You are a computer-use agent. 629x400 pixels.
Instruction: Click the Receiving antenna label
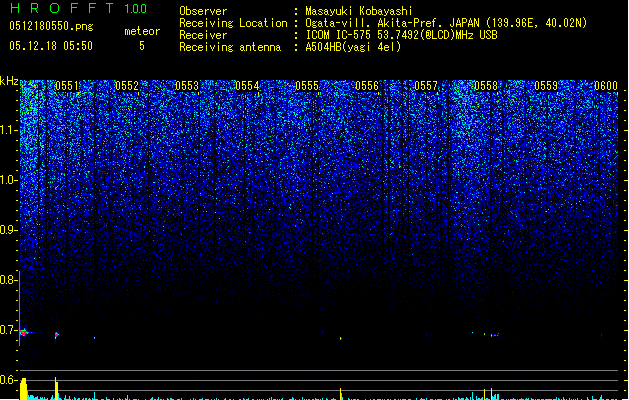[230, 47]
